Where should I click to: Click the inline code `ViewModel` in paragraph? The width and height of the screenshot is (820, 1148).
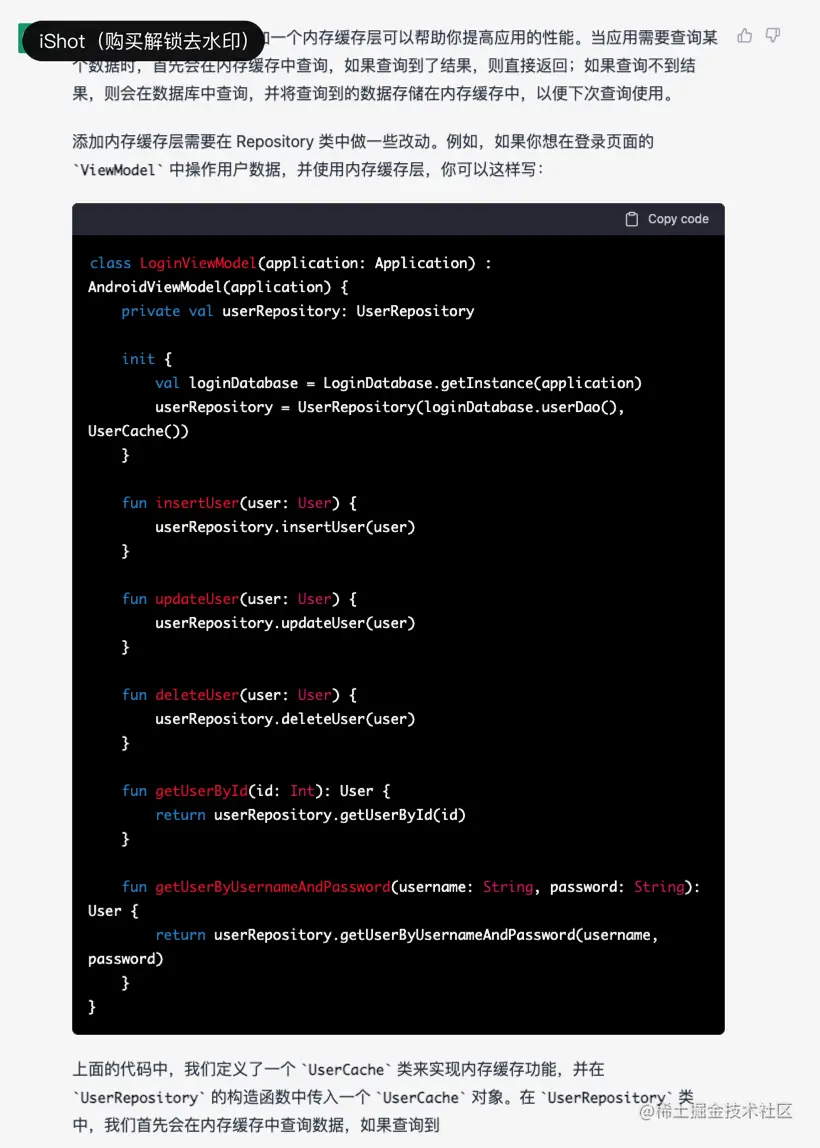117,170
